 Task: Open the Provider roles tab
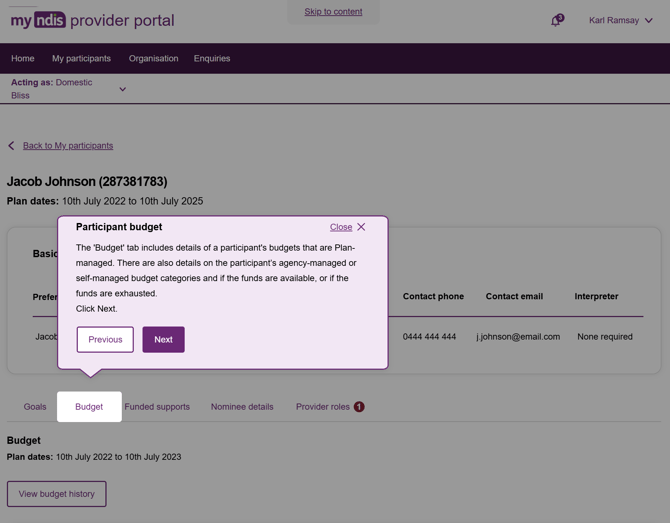click(x=323, y=407)
